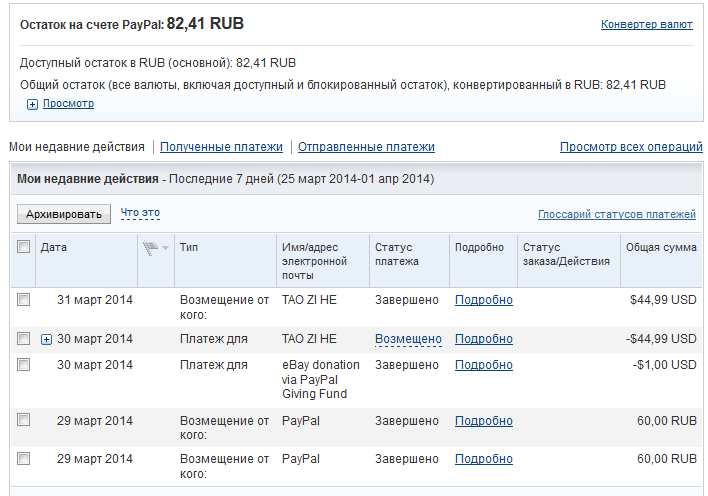708x496 pixels.
Task: Click the Что это help link
Action: coord(140,213)
